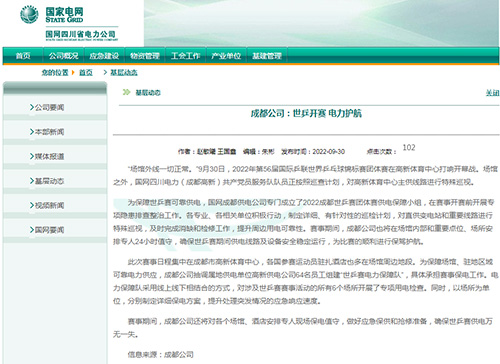Open 本部新闻 in the sidebar
Image resolution: width=500 pixels, height=364 pixels.
(x=49, y=132)
